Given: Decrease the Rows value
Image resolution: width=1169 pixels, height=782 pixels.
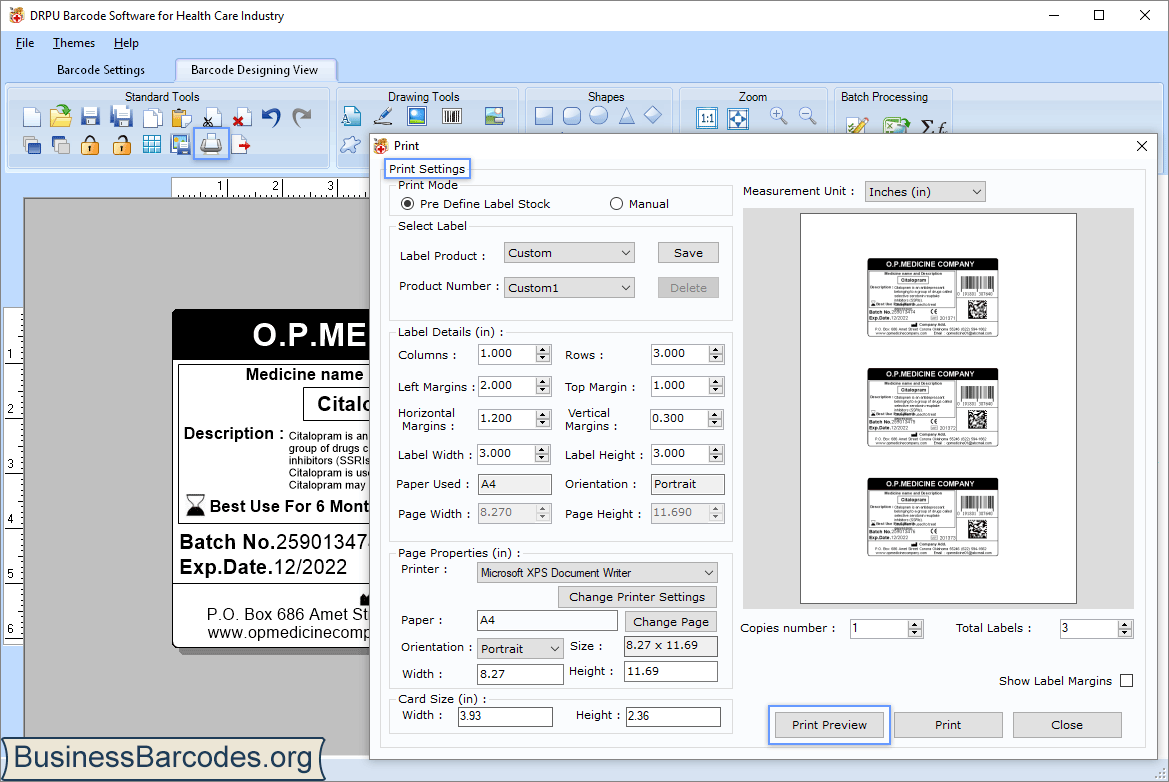Looking at the screenshot, I should [716, 359].
